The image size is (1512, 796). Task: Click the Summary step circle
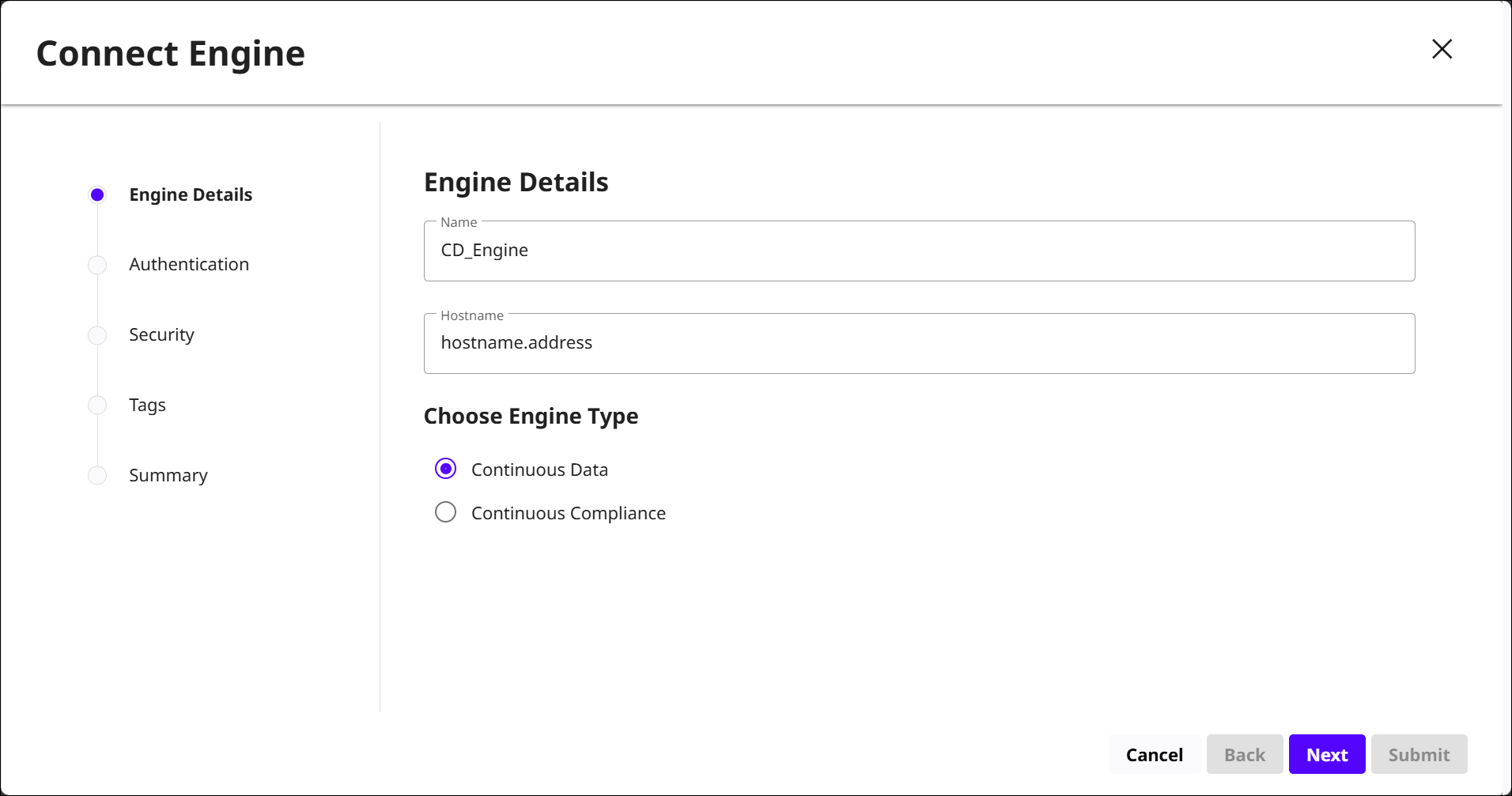[97, 475]
